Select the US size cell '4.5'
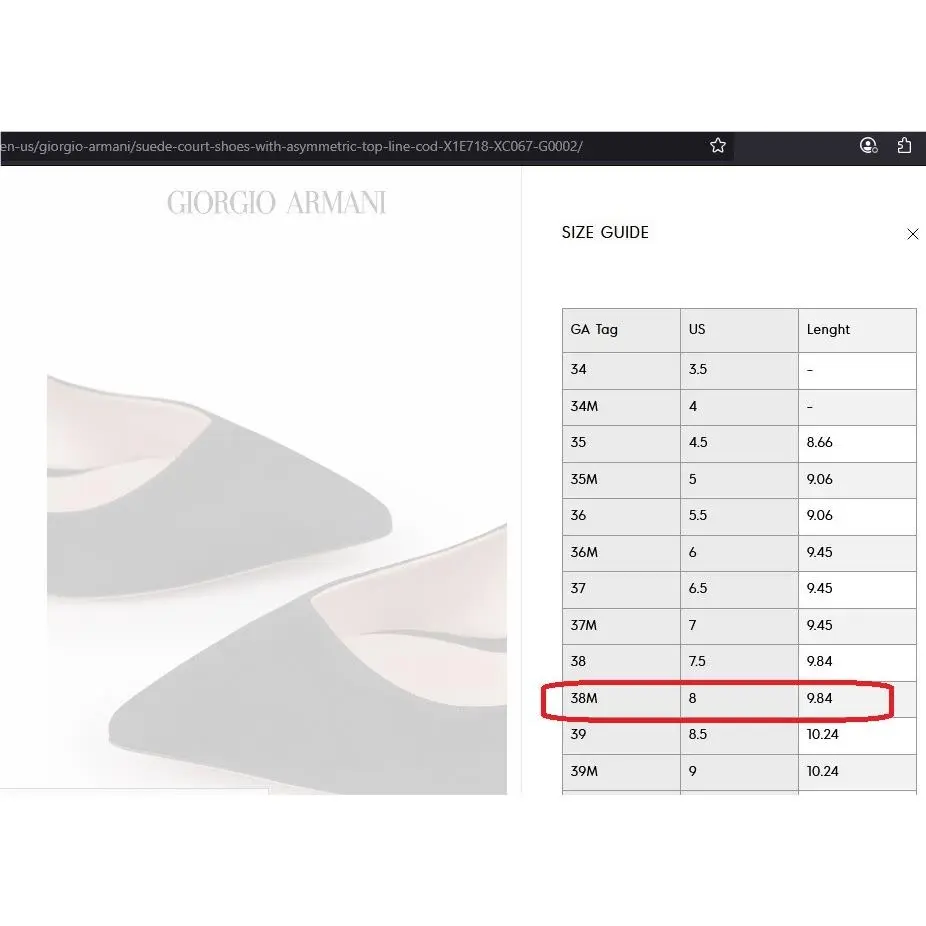The height and width of the screenshot is (926, 926). 739,444
